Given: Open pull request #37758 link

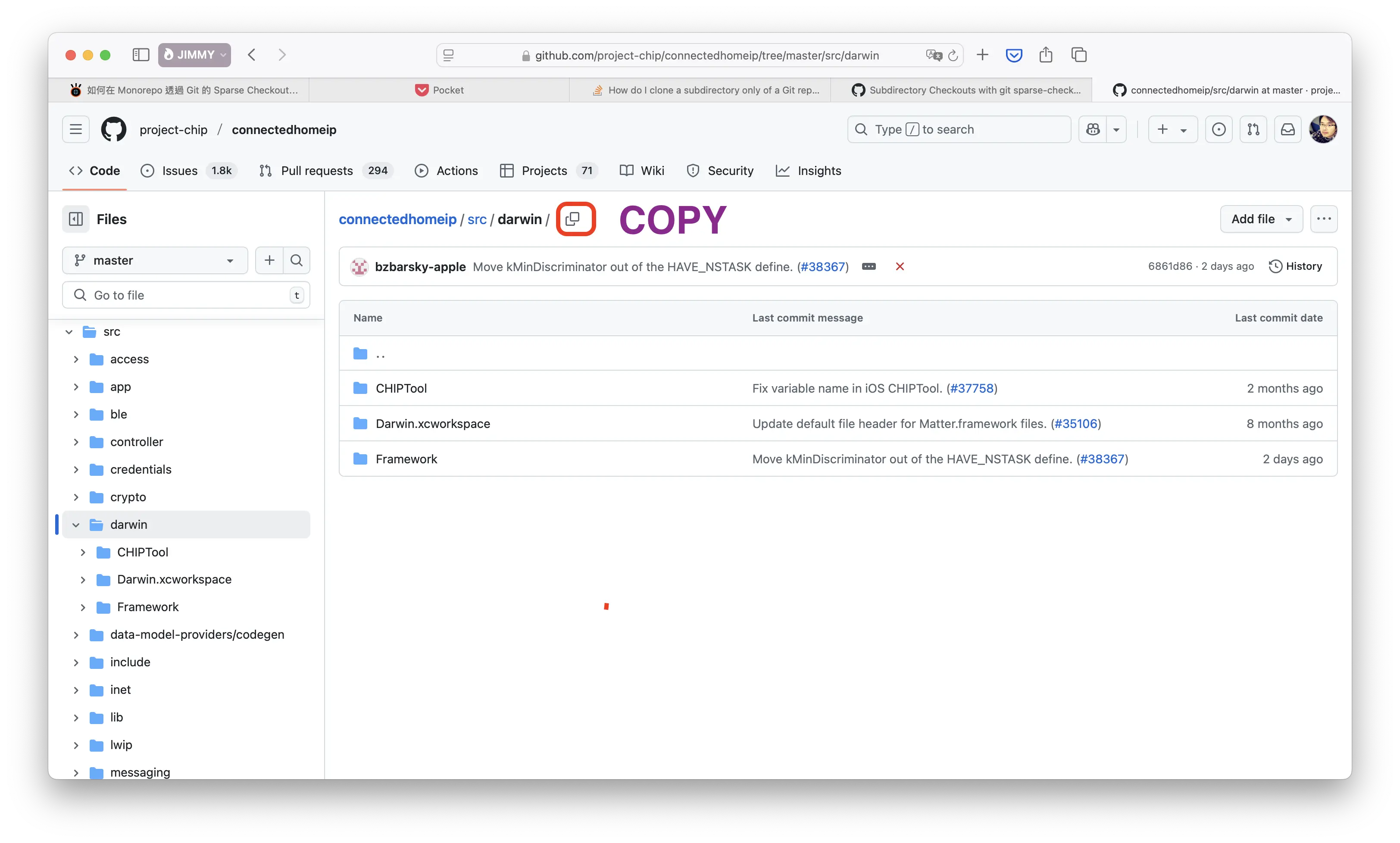Looking at the screenshot, I should (x=972, y=388).
